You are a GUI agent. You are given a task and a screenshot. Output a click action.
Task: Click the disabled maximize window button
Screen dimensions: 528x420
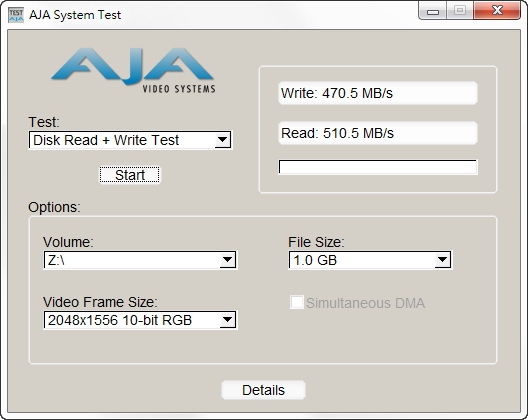point(460,10)
